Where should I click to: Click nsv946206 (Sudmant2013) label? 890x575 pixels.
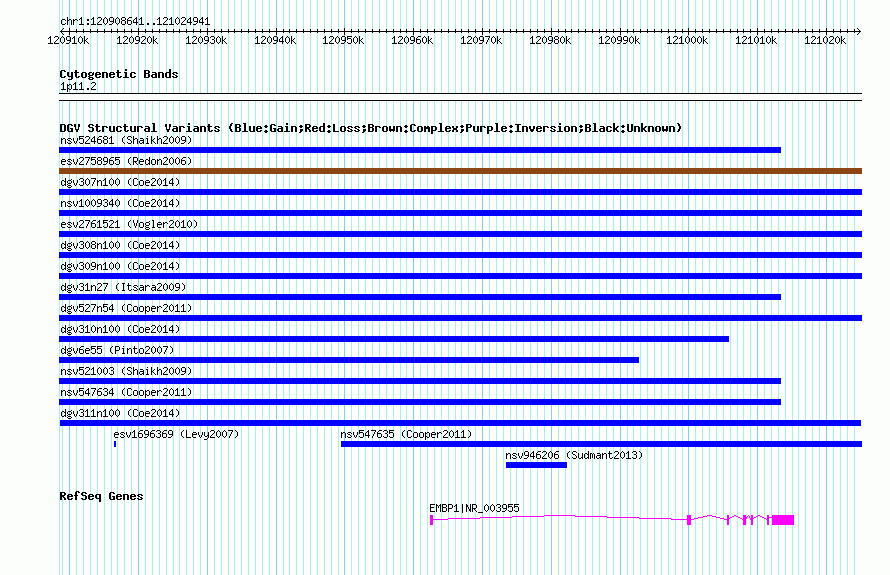pyautogui.click(x=574, y=455)
